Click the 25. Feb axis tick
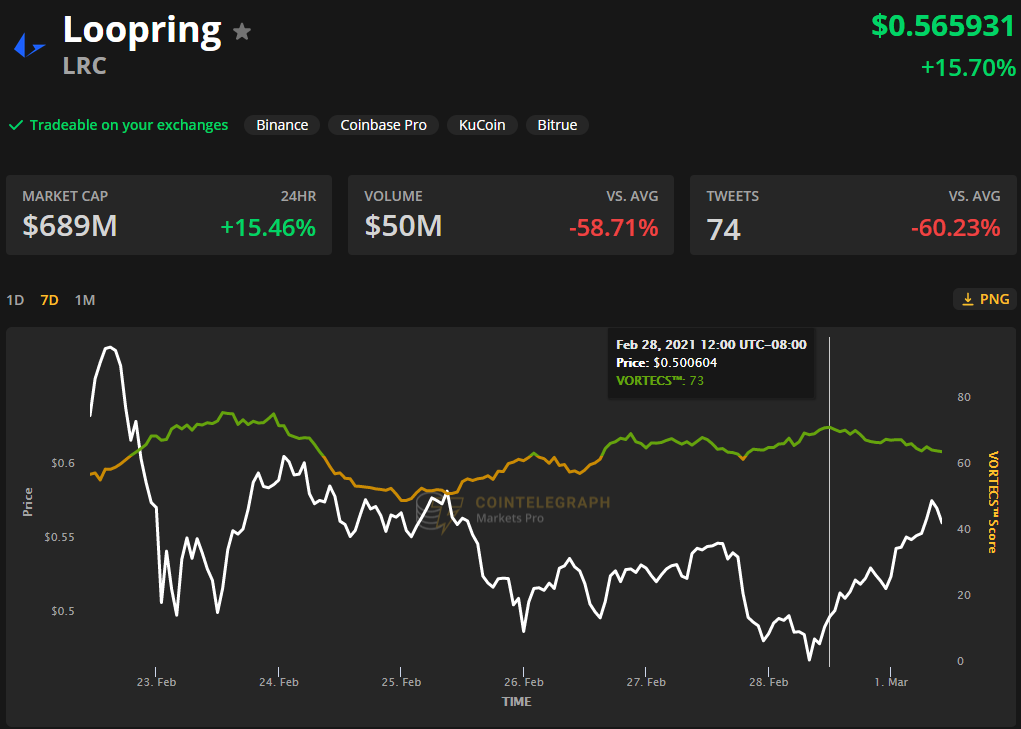1021x729 pixels. 401,682
